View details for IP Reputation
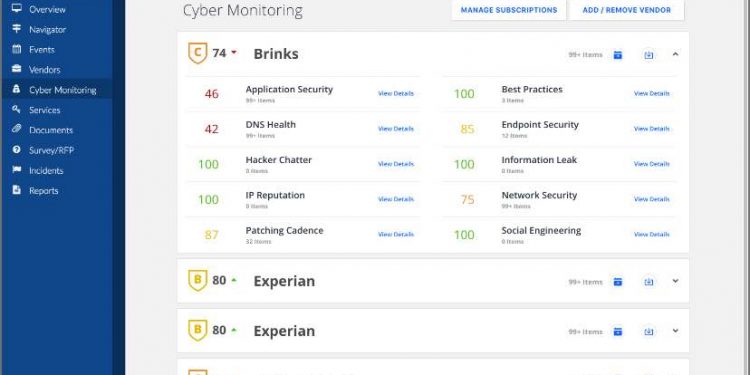Viewport: 750px width, 375px height. (x=396, y=199)
